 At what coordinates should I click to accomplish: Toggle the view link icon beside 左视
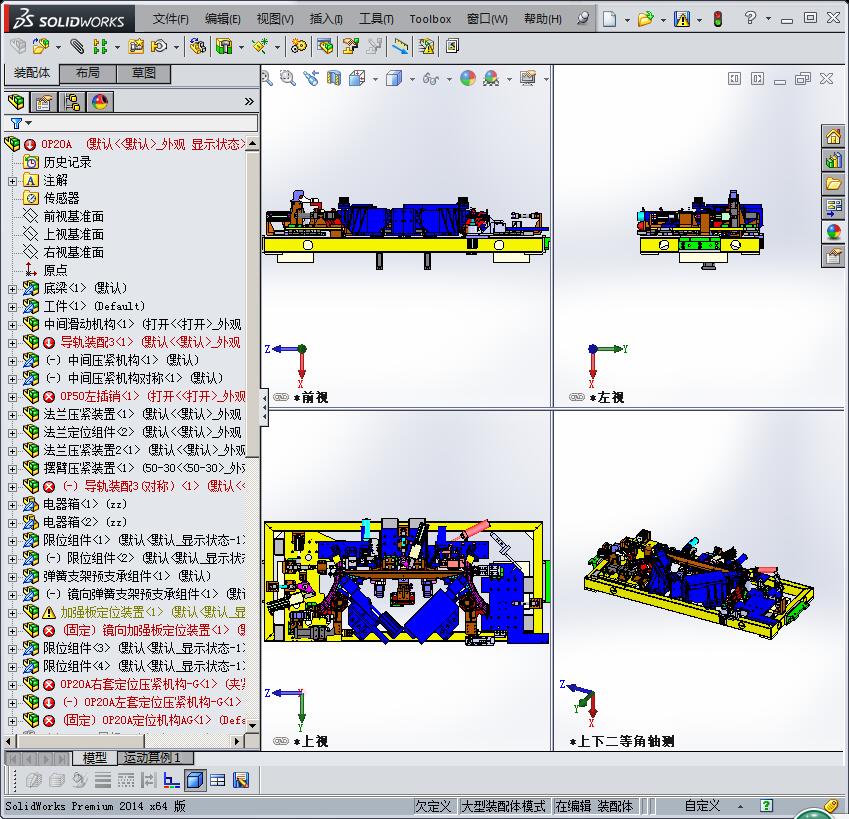(x=577, y=397)
